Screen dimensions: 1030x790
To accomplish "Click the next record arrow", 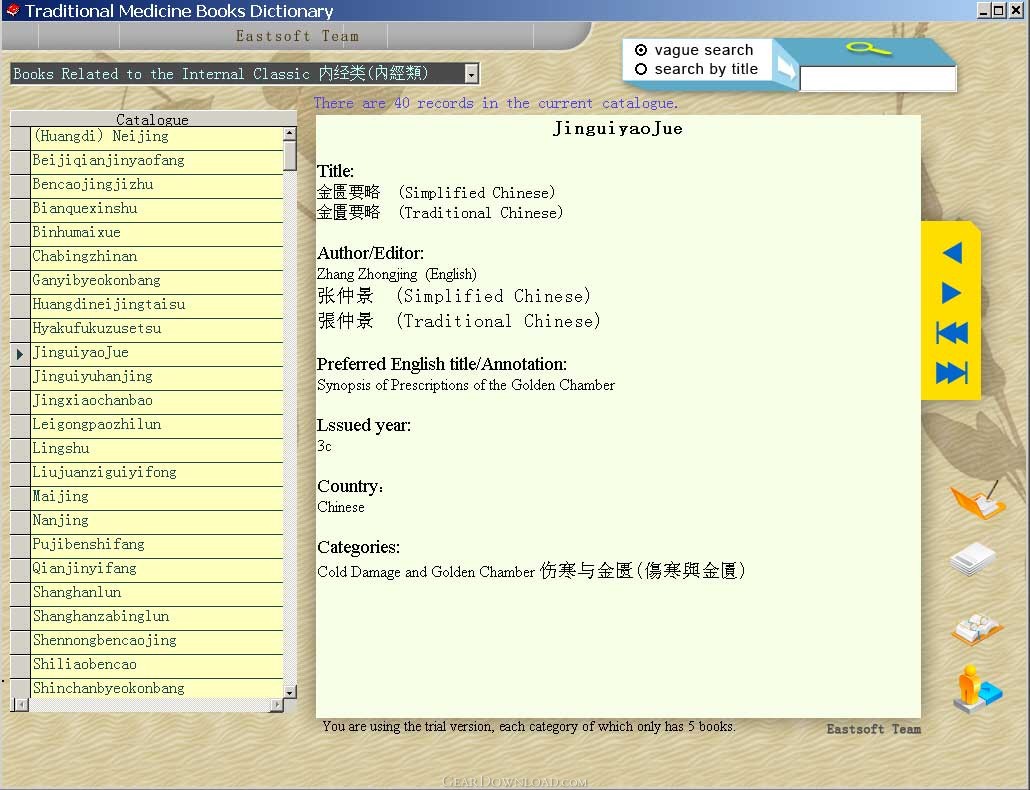I will click(951, 293).
